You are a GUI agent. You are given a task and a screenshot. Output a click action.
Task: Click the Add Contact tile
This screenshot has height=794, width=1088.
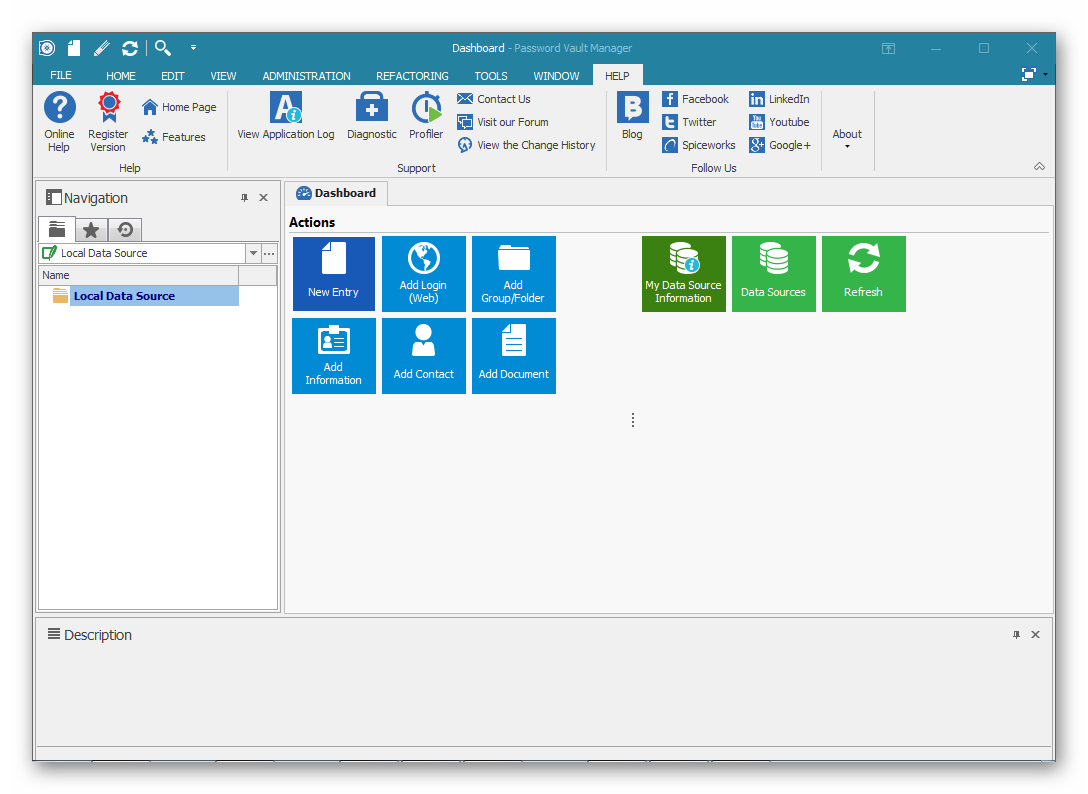click(x=424, y=356)
